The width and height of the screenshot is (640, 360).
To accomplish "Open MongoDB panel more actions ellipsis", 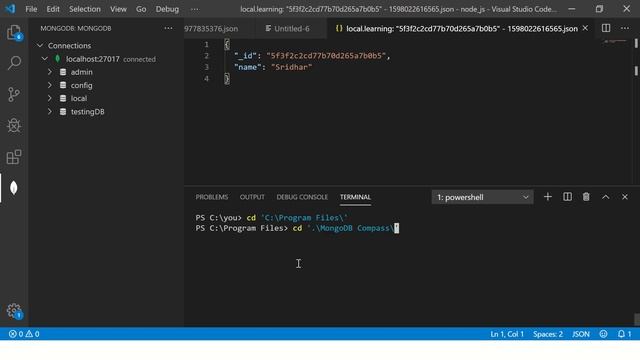I will pos(168,28).
